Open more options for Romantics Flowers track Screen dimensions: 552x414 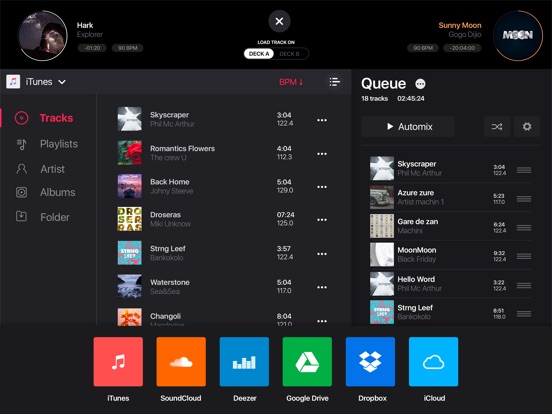[322, 154]
